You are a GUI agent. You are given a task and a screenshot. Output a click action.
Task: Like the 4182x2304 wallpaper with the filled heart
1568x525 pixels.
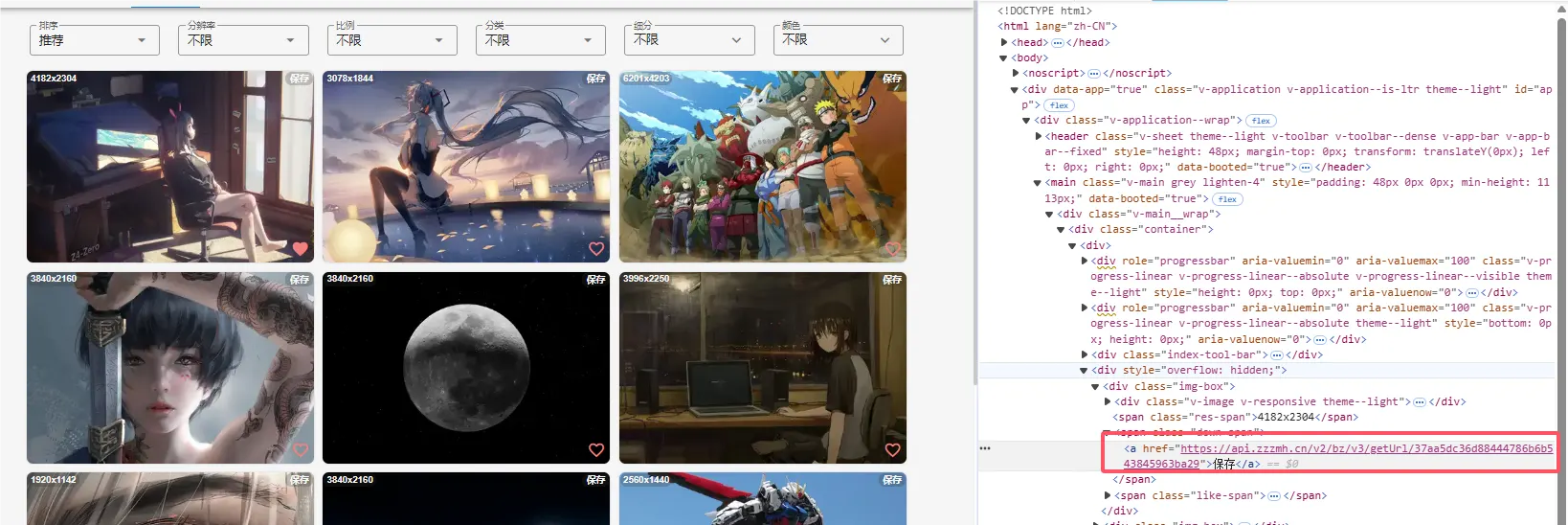pyautogui.click(x=300, y=249)
